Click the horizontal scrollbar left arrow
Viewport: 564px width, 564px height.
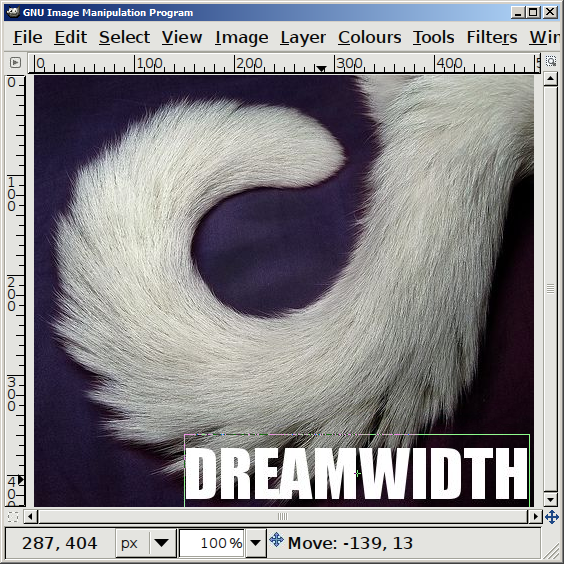(x=30, y=517)
